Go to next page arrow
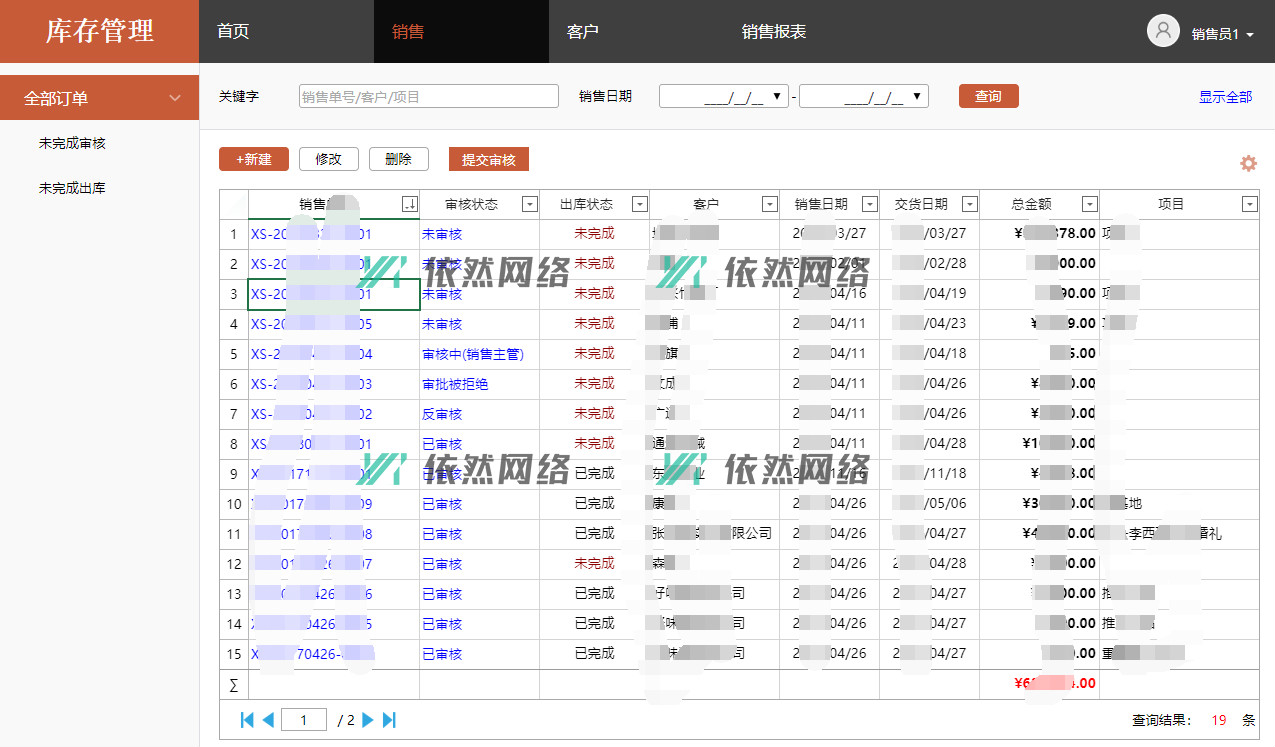 click(x=368, y=720)
